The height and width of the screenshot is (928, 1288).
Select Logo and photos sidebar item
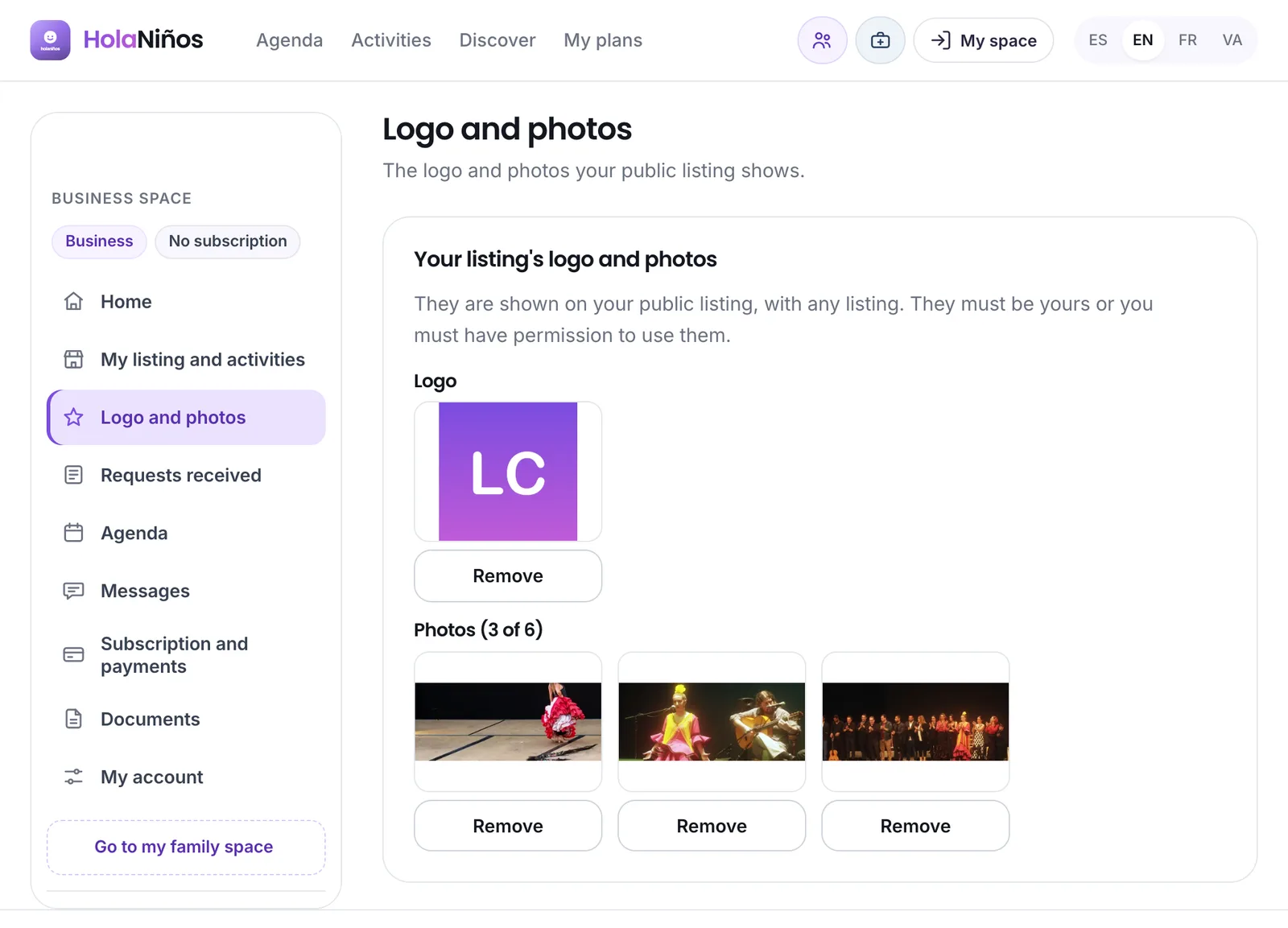187,418
